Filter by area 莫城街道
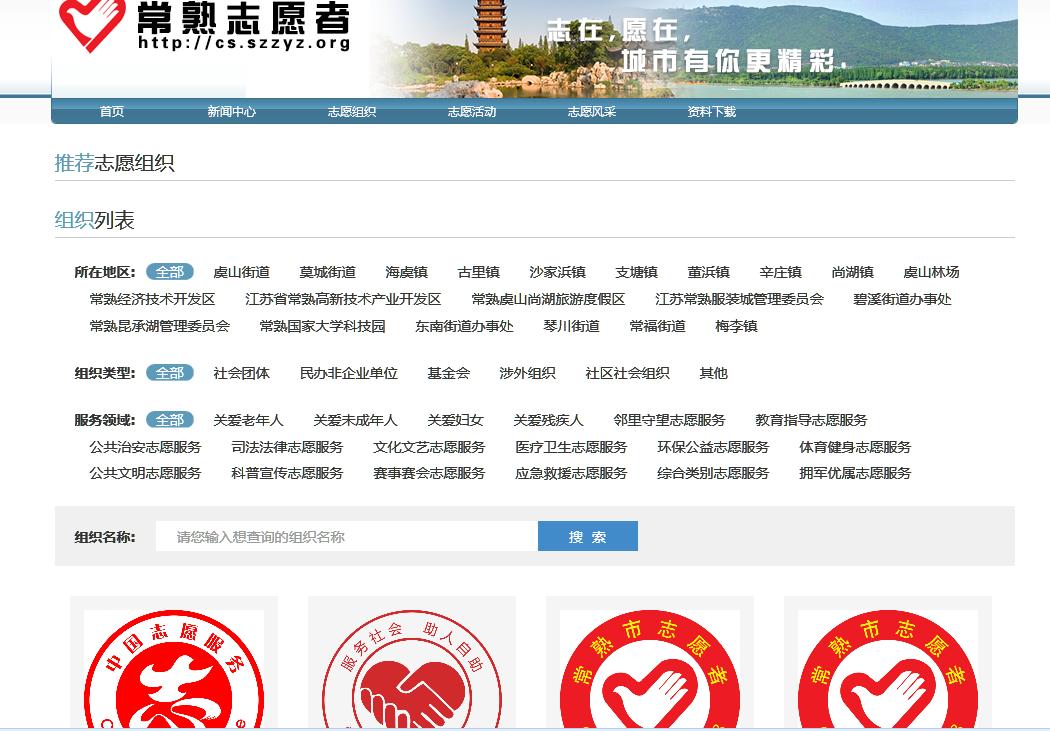The image size is (1050, 731). pyautogui.click(x=327, y=272)
